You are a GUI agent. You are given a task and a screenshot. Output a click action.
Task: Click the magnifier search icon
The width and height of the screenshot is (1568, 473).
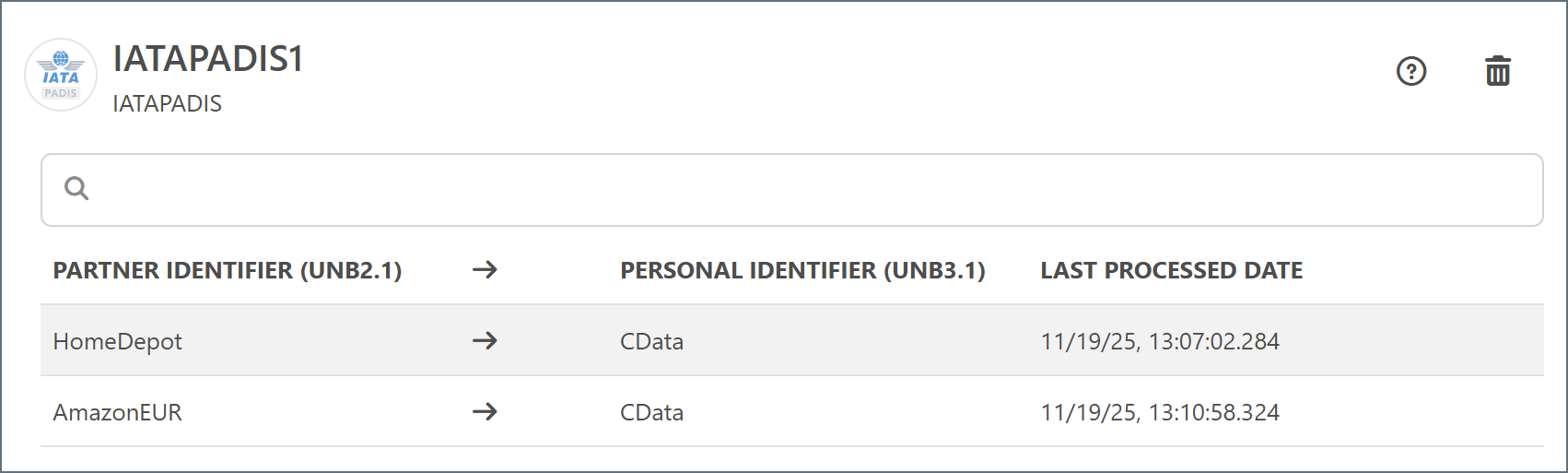click(76, 189)
